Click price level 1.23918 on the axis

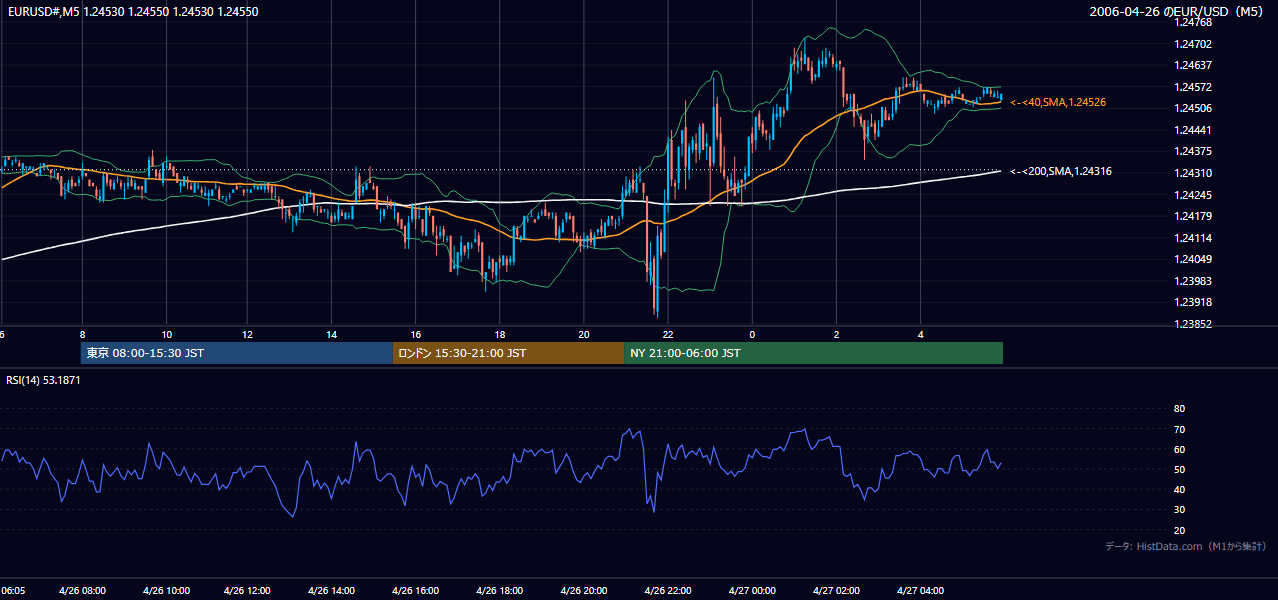pos(1191,302)
